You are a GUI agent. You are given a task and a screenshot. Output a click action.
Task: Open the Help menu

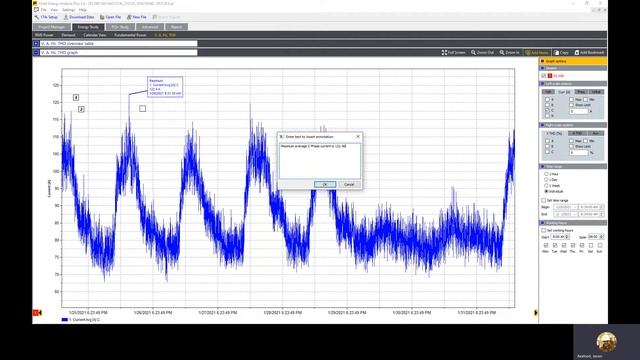point(83,10)
